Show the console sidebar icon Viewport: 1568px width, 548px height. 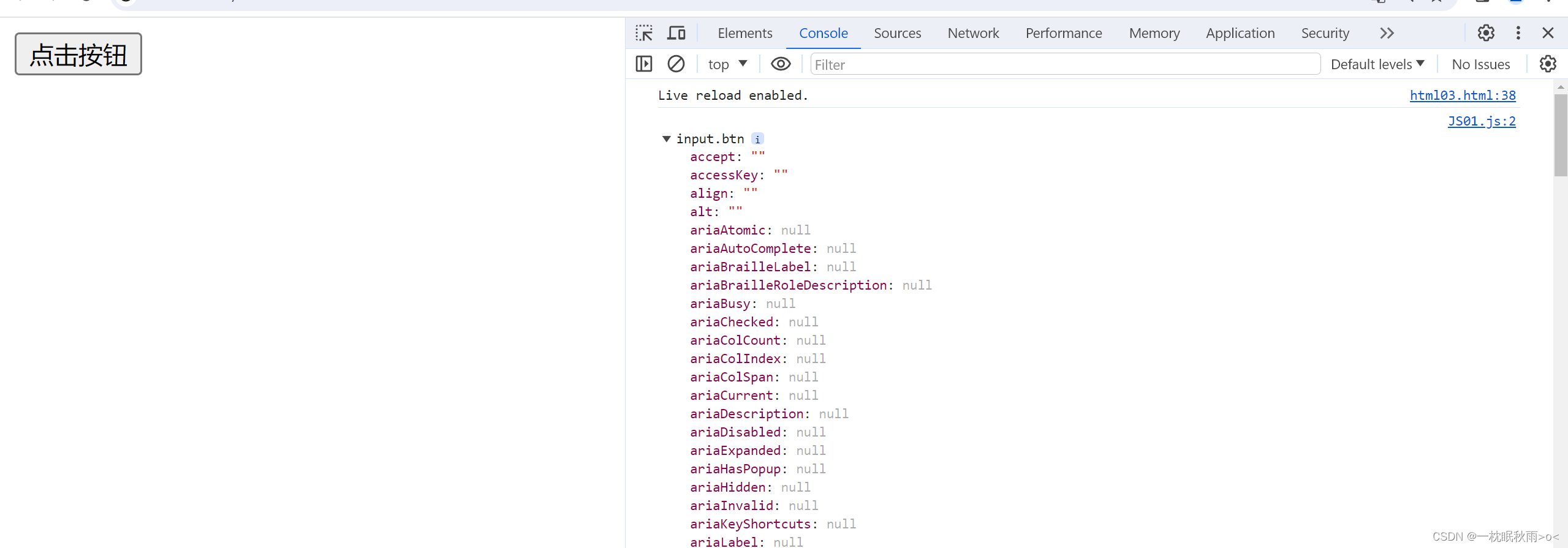[x=644, y=64]
